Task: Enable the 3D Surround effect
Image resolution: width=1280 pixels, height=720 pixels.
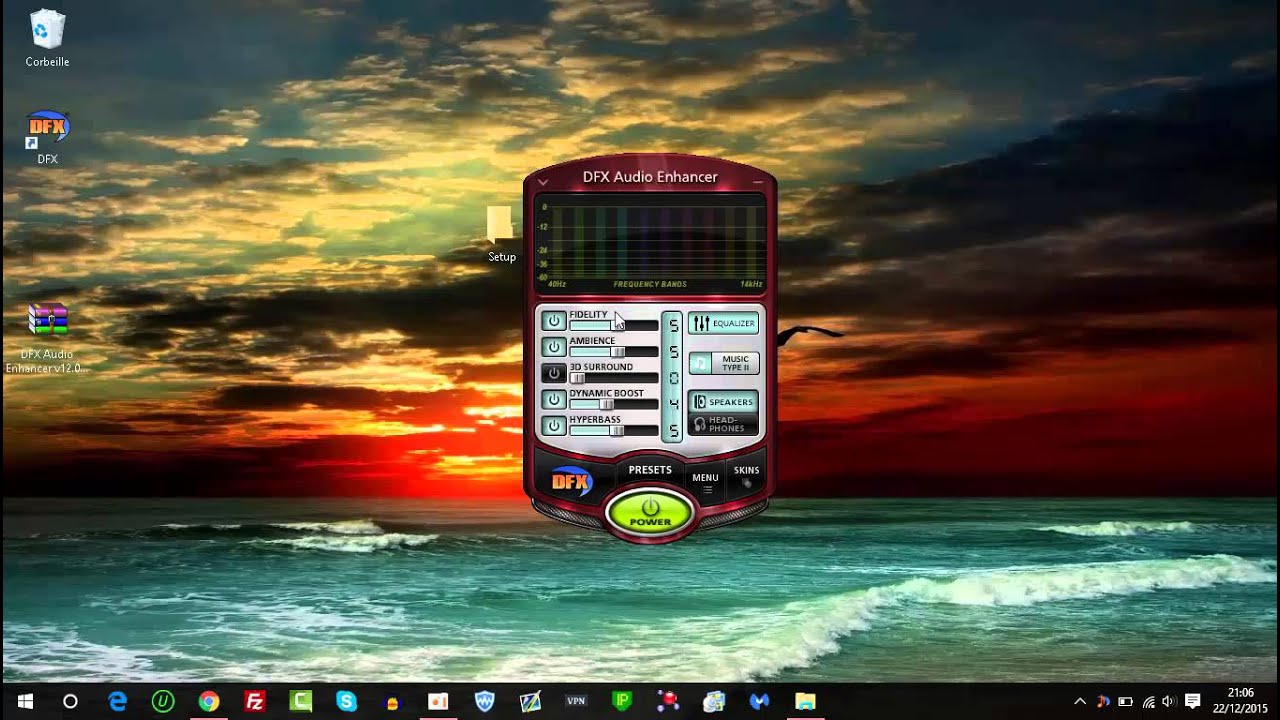Action: [553, 373]
